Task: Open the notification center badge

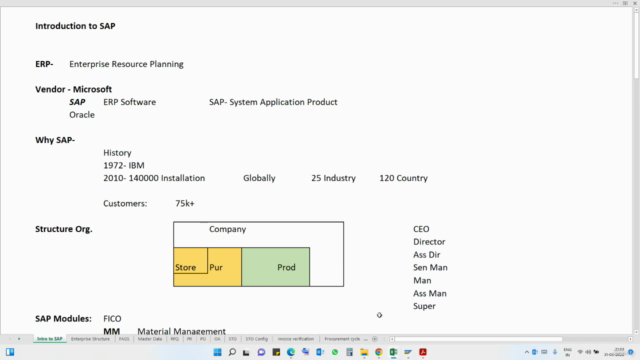Action: (631, 352)
